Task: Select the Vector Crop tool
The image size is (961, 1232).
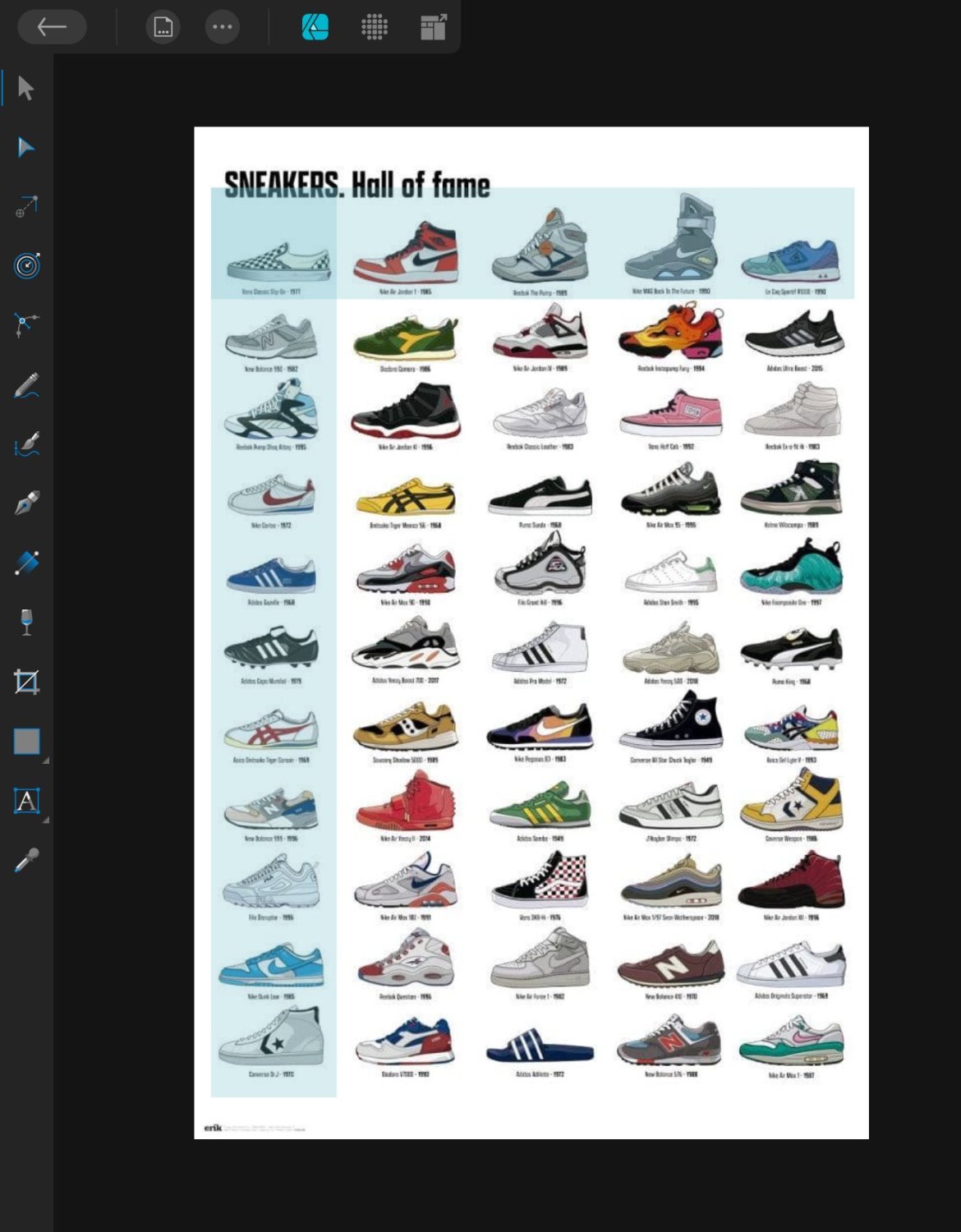Action: [x=26, y=682]
